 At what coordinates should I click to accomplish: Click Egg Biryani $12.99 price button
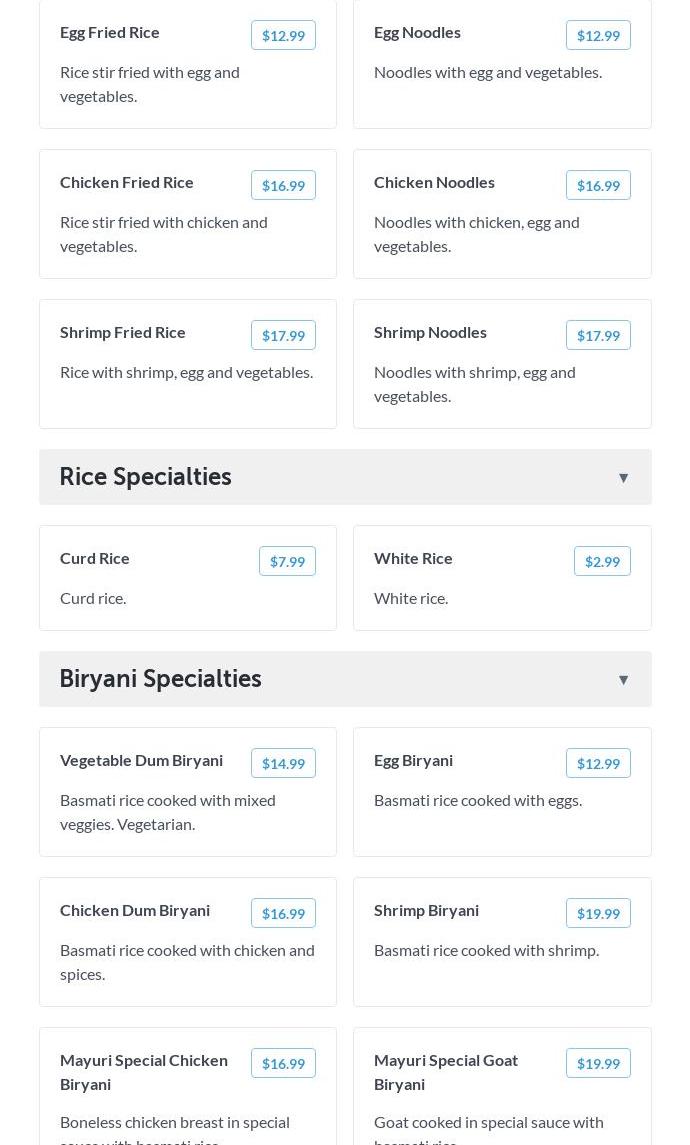(598, 763)
